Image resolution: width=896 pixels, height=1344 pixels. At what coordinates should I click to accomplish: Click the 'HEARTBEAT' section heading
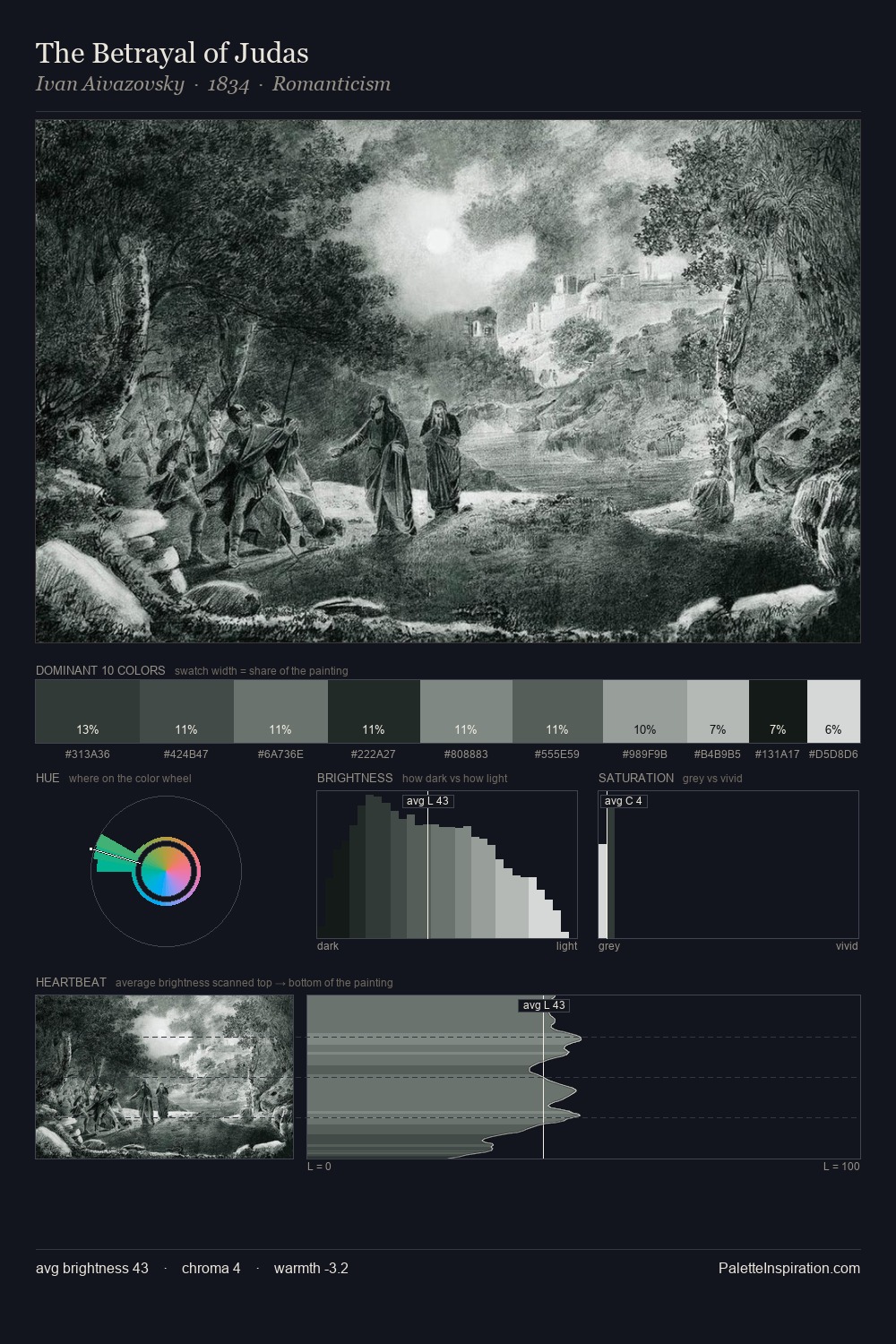click(71, 982)
